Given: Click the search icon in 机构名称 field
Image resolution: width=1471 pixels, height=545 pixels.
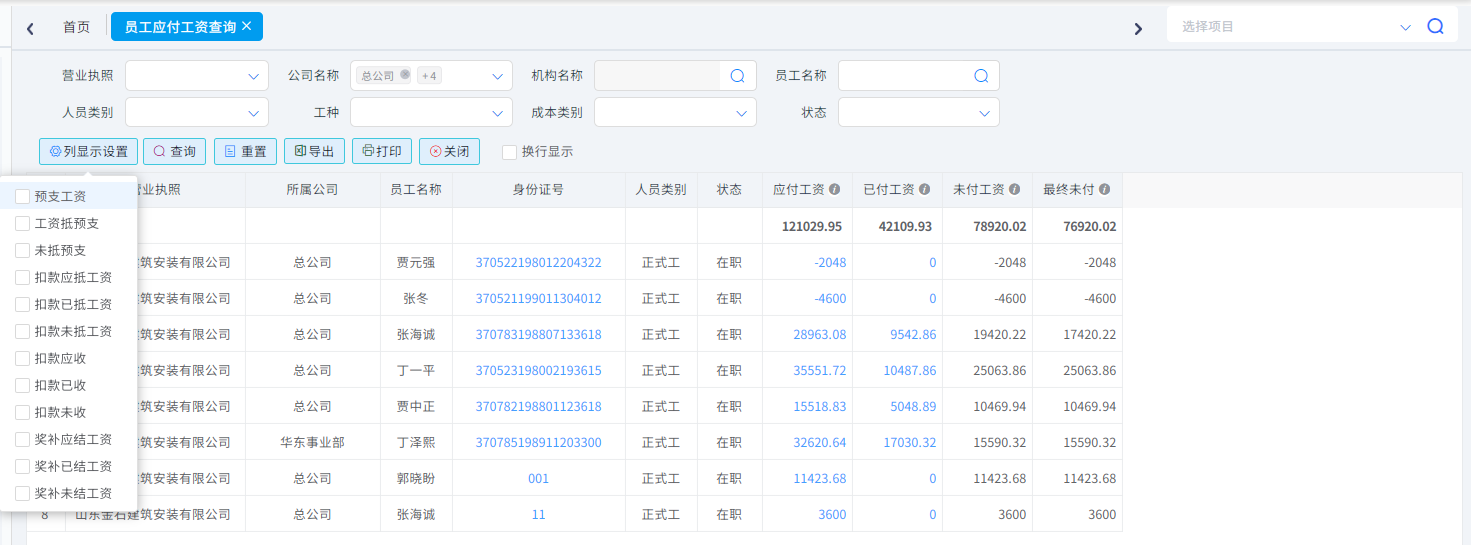Looking at the screenshot, I should pos(737,76).
